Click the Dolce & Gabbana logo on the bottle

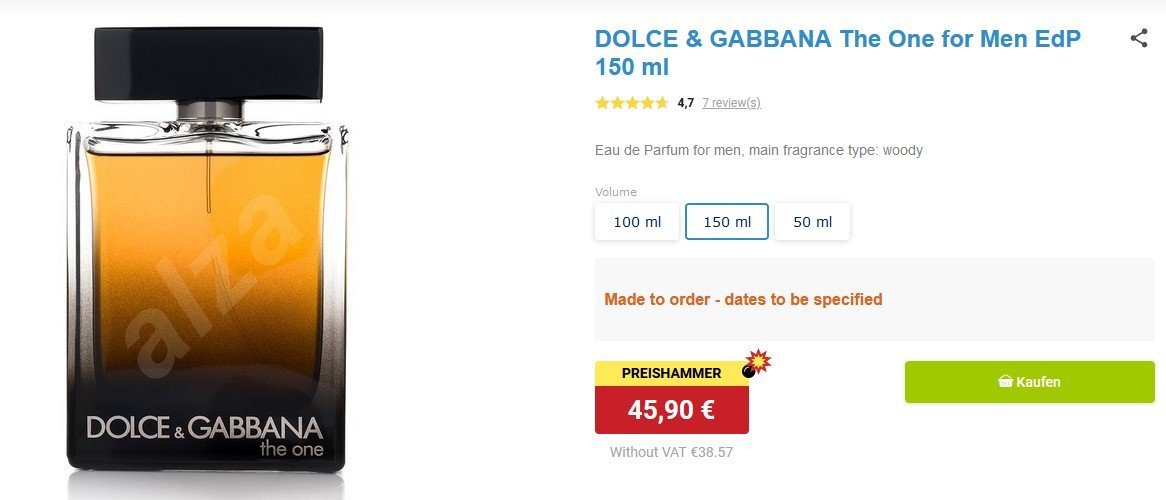(205, 428)
